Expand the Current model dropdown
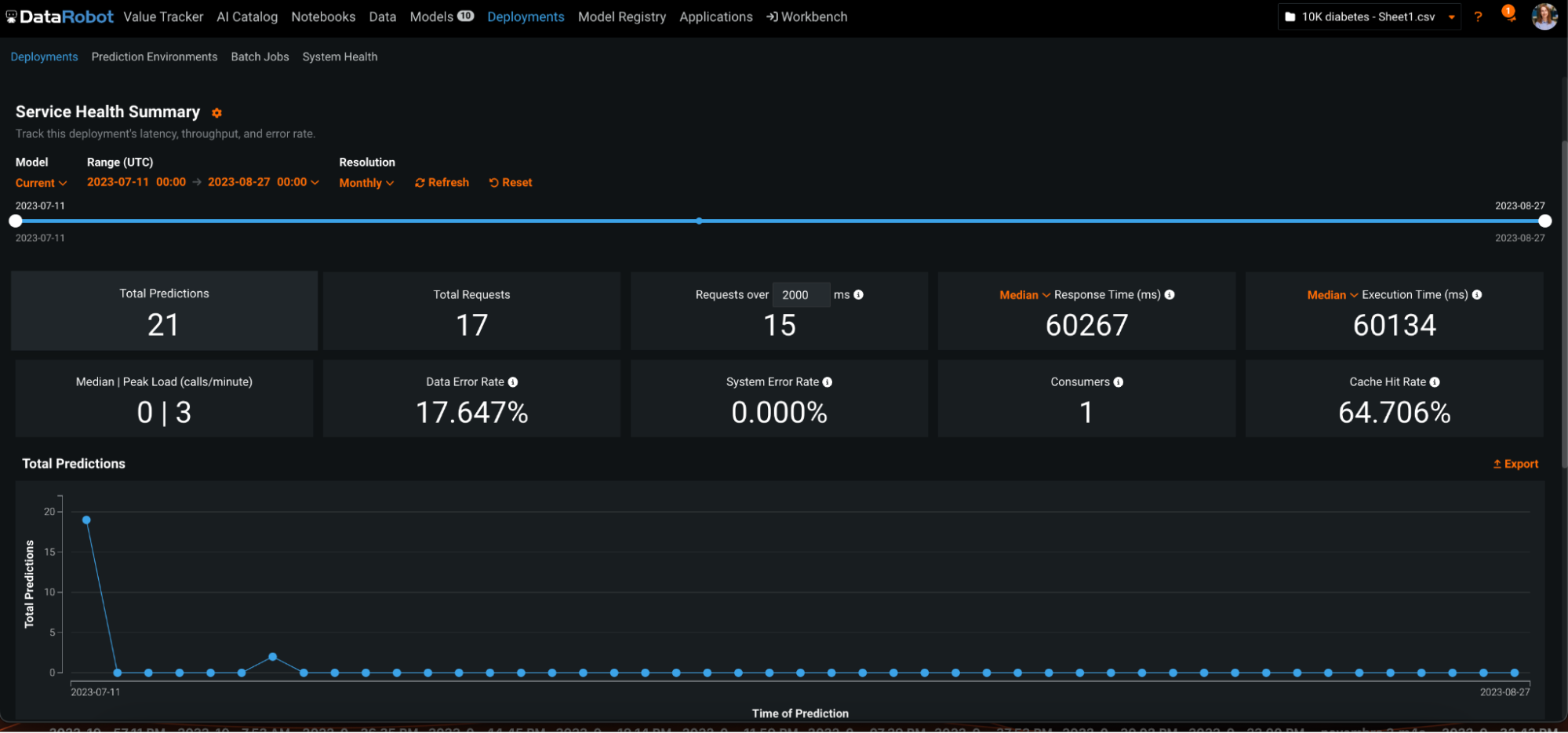 click(x=41, y=183)
